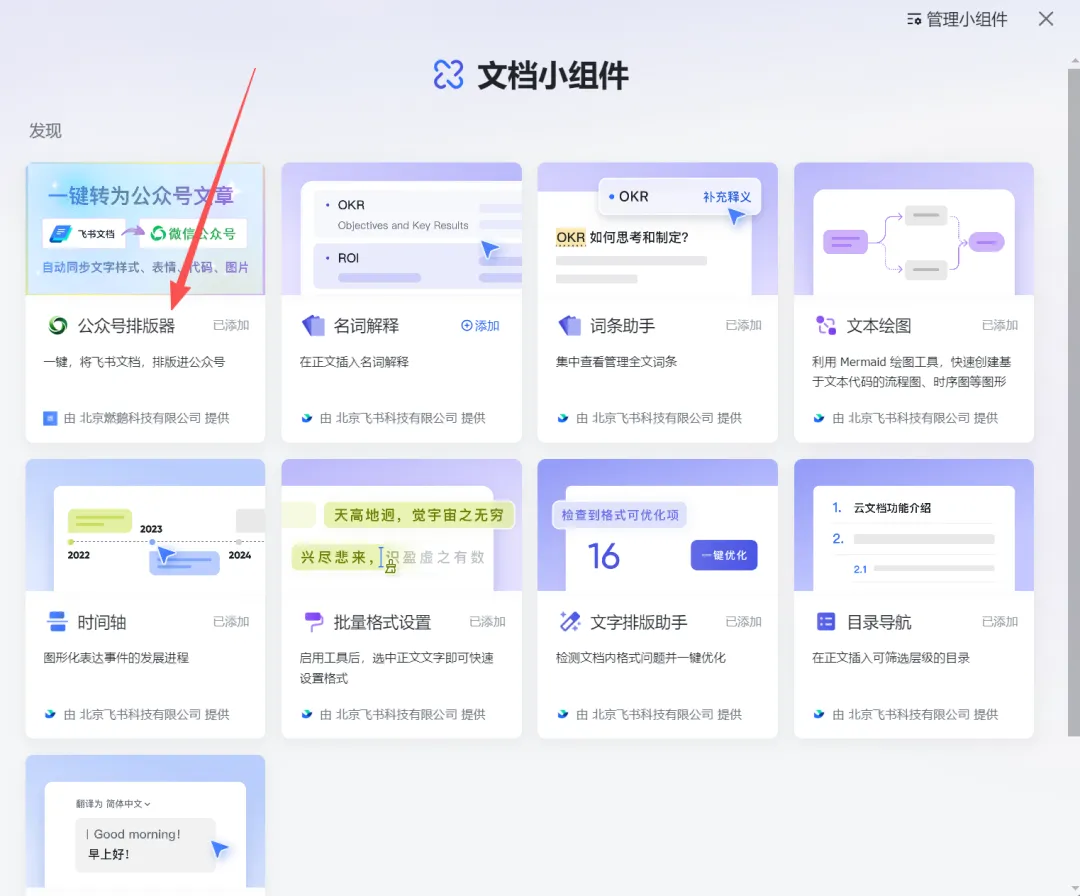Screen dimensions: 1080x896
Task: Open the 文字排版助手 preview thumbnail
Action: (658, 525)
